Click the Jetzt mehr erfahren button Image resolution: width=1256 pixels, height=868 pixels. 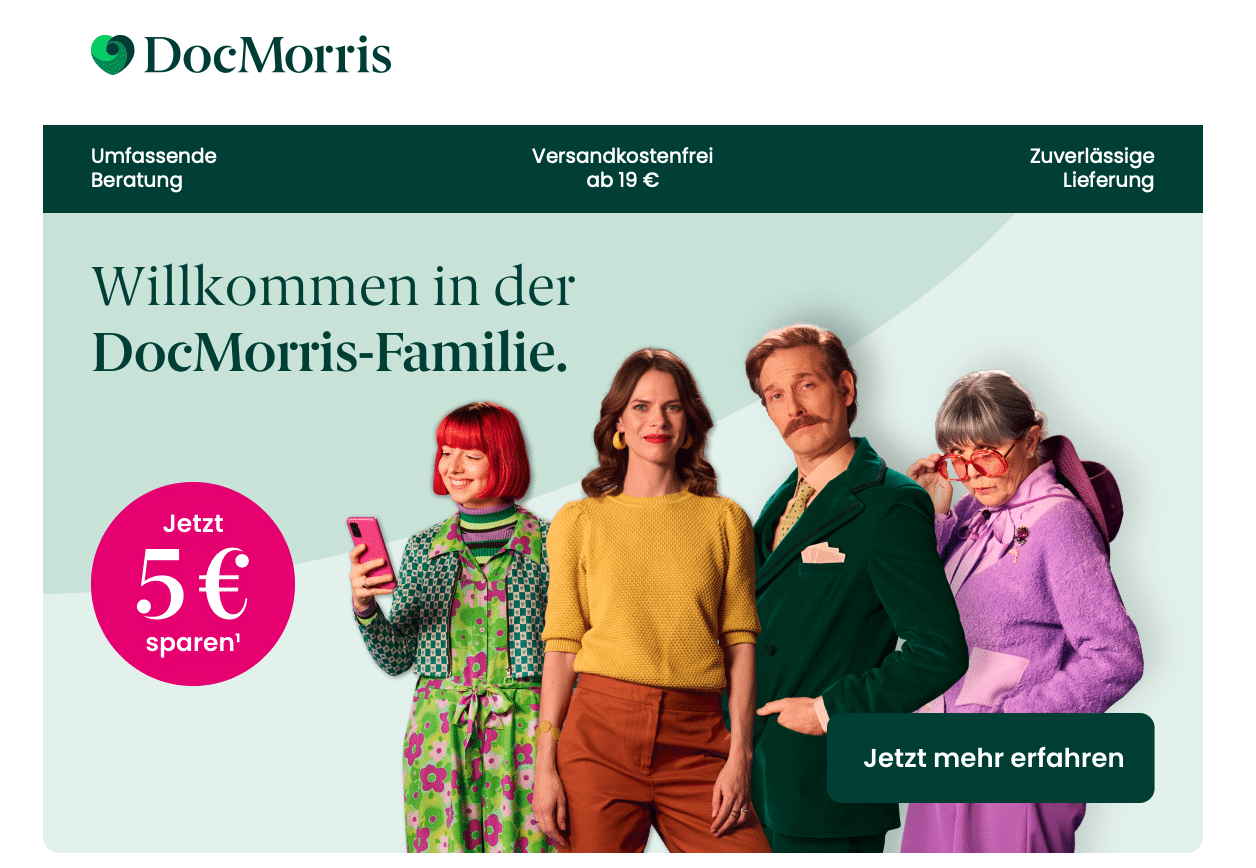point(991,758)
